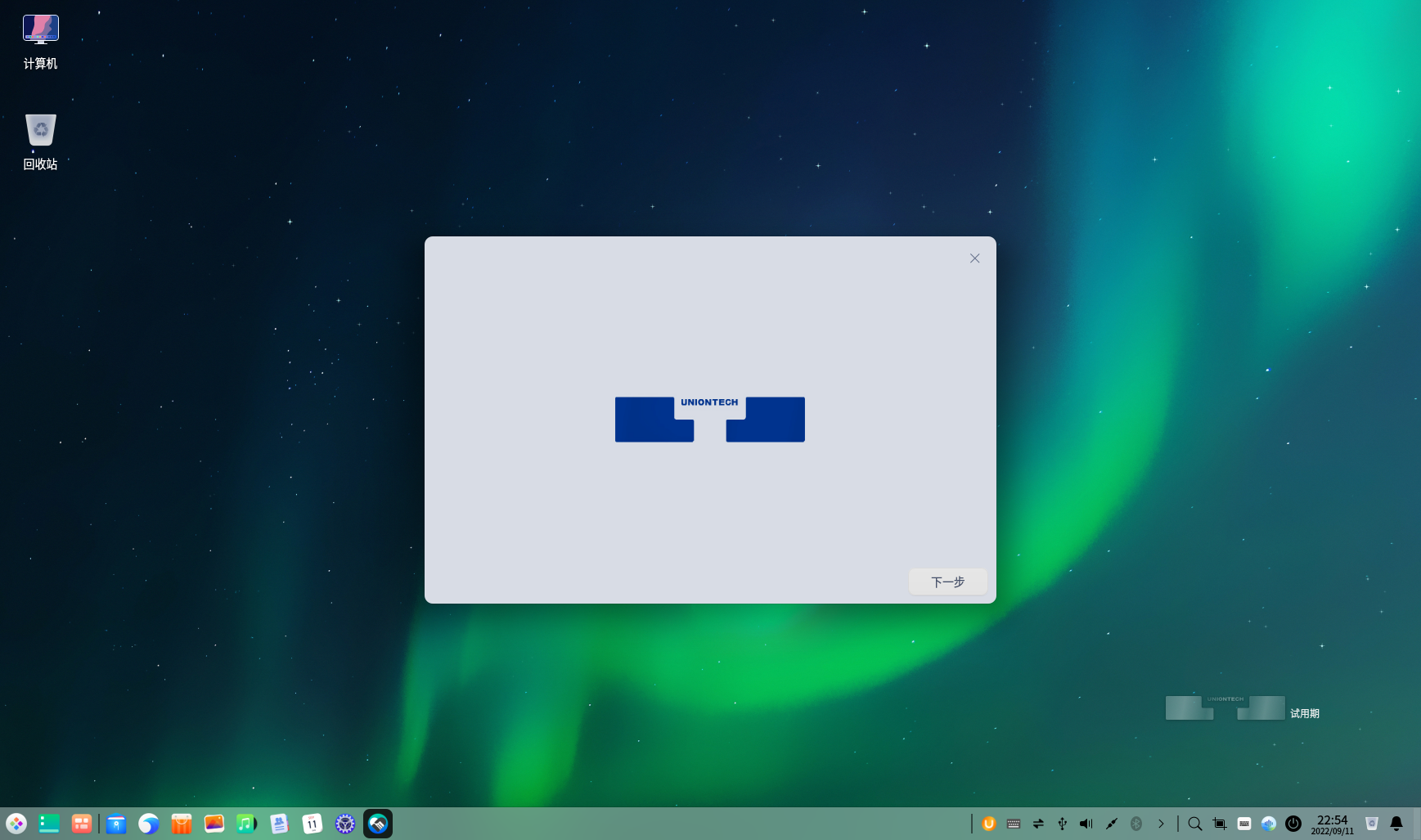Image resolution: width=1421 pixels, height=840 pixels.
Task: Open the contacts app in dock
Action: click(x=280, y=824)
